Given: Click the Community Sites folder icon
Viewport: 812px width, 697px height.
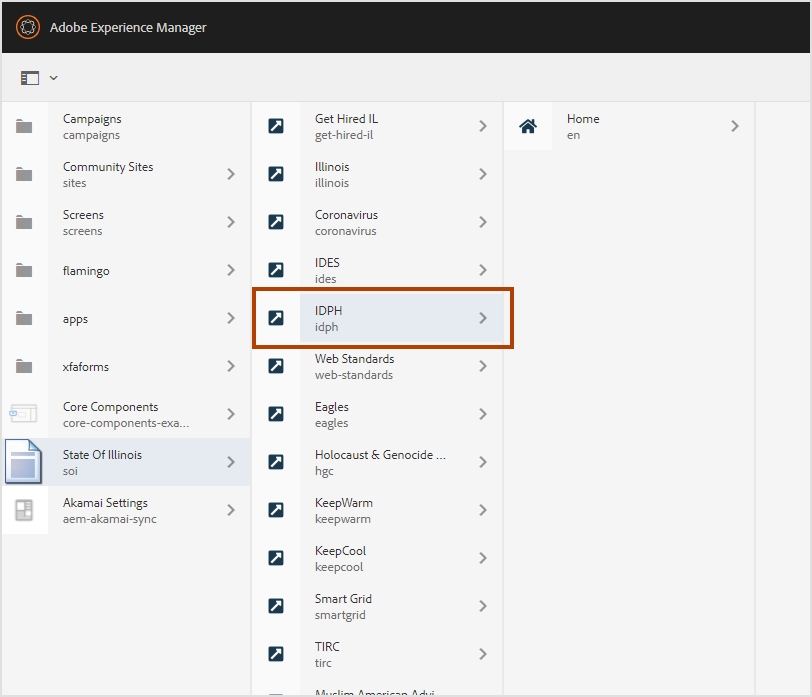Looking at the screenshot, I should pyautogui.click(x=24, y=175).
